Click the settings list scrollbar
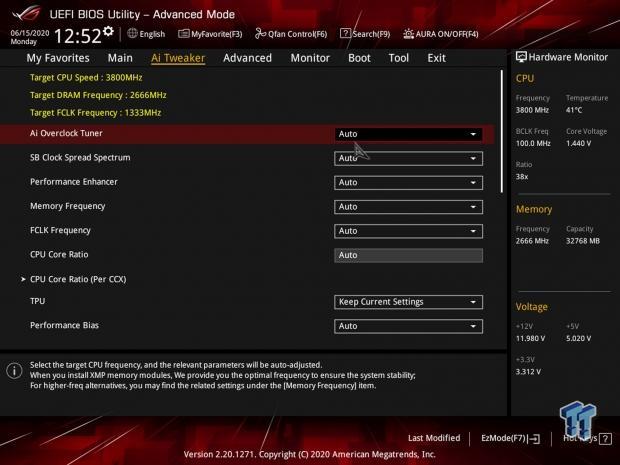 coord(502,132)
